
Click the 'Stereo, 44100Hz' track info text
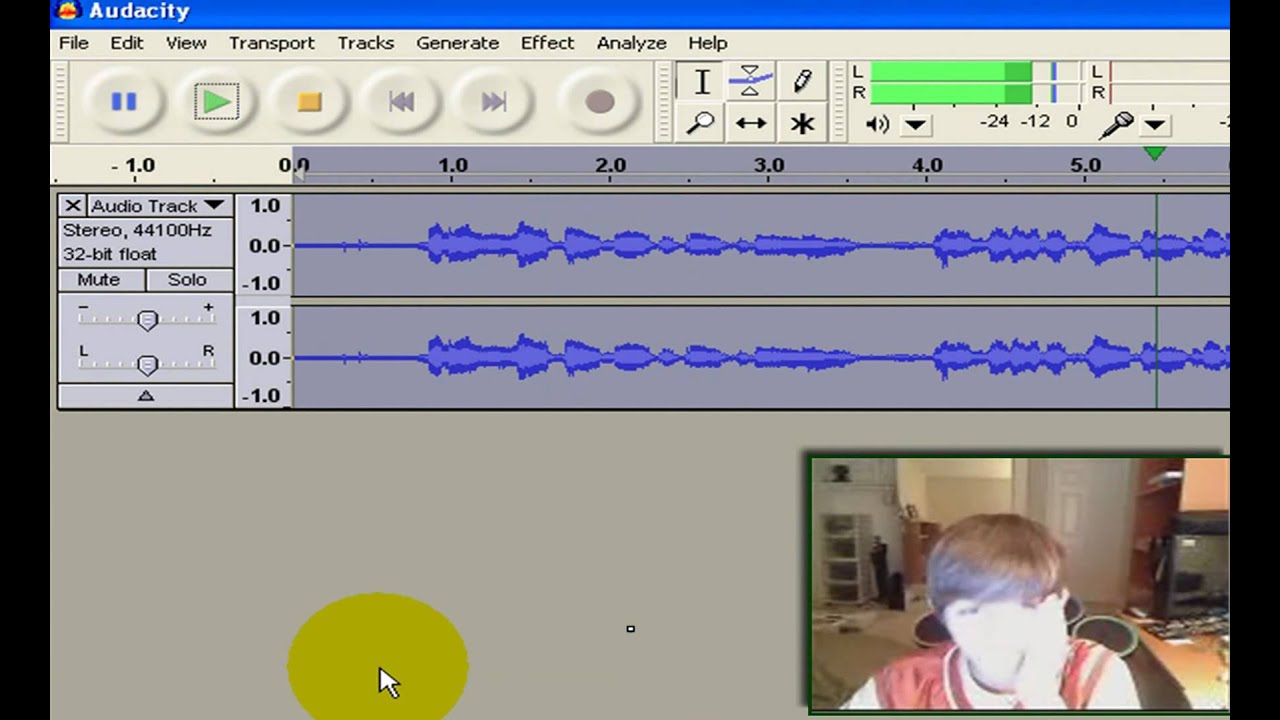[x=137, y=230]
